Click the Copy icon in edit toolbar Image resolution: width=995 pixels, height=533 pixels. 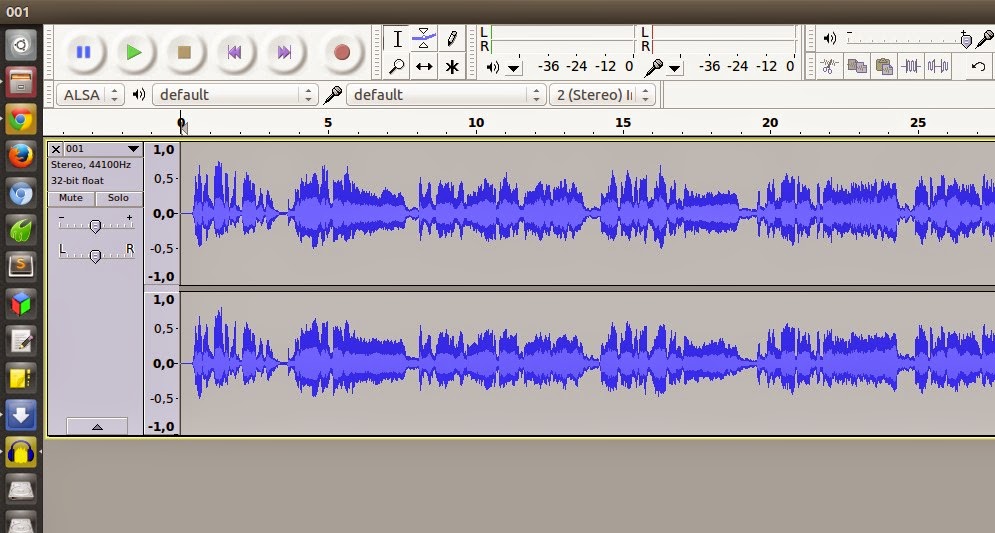click(857, 66)
